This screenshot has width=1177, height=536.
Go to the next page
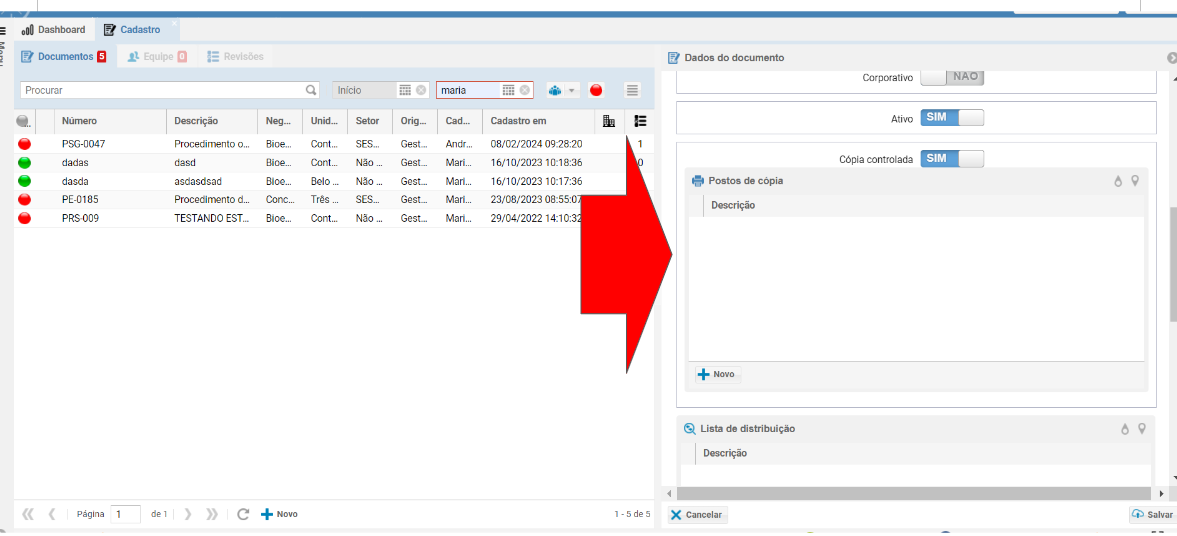(x=188, y=514)
